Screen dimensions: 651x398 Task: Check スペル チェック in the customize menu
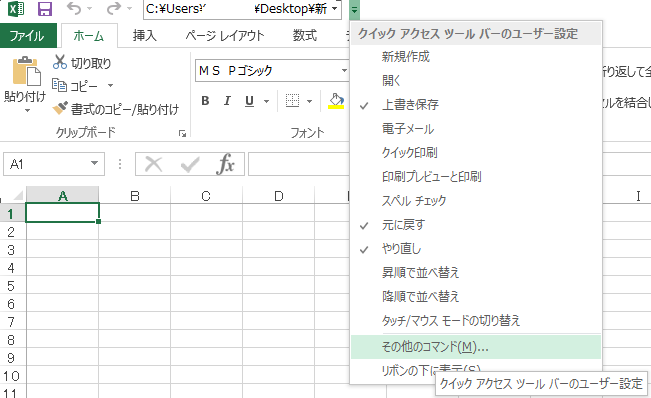[476, 201]
